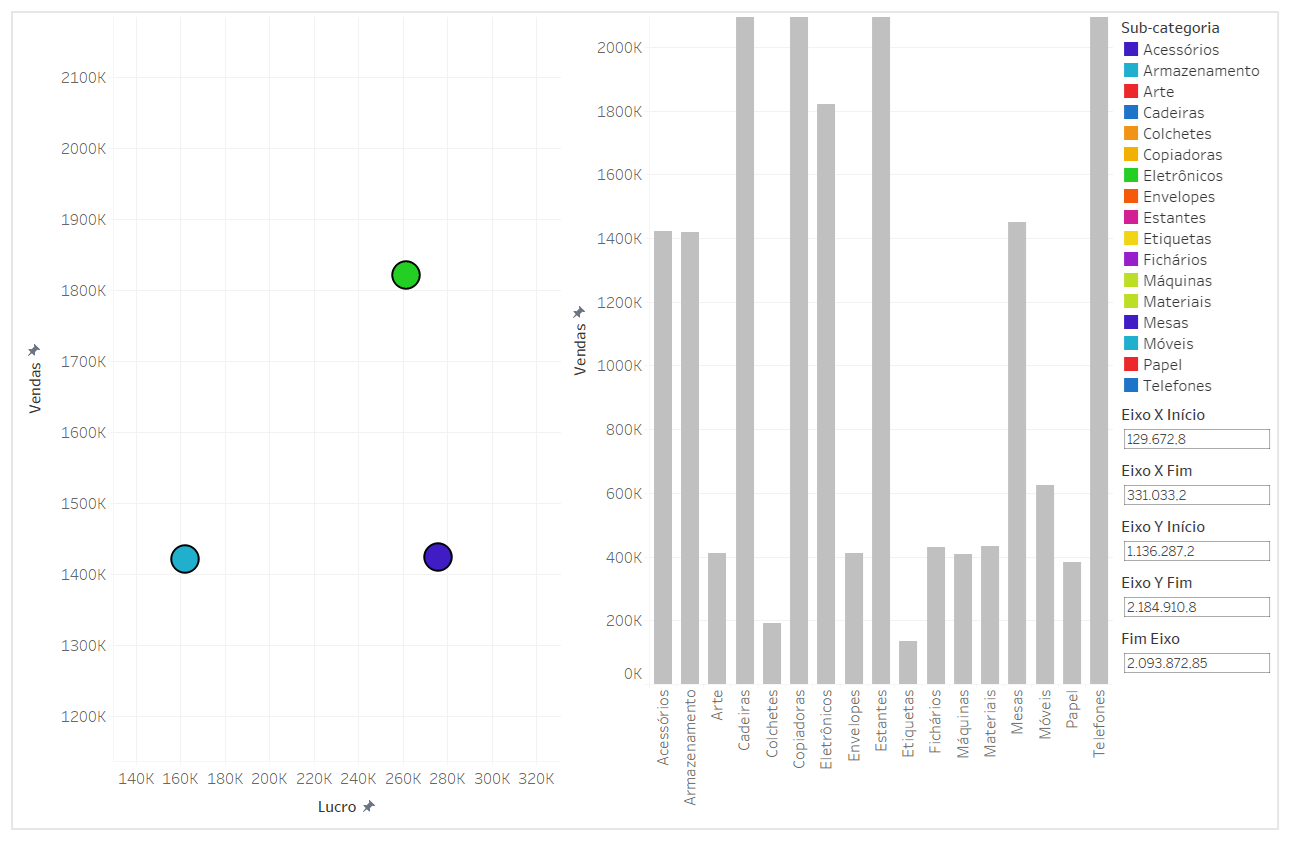The width and height of the screenshot is (1290, 841).
Task: Click the Armazenamento color swatch in legend
Action: pos(1131,71)
